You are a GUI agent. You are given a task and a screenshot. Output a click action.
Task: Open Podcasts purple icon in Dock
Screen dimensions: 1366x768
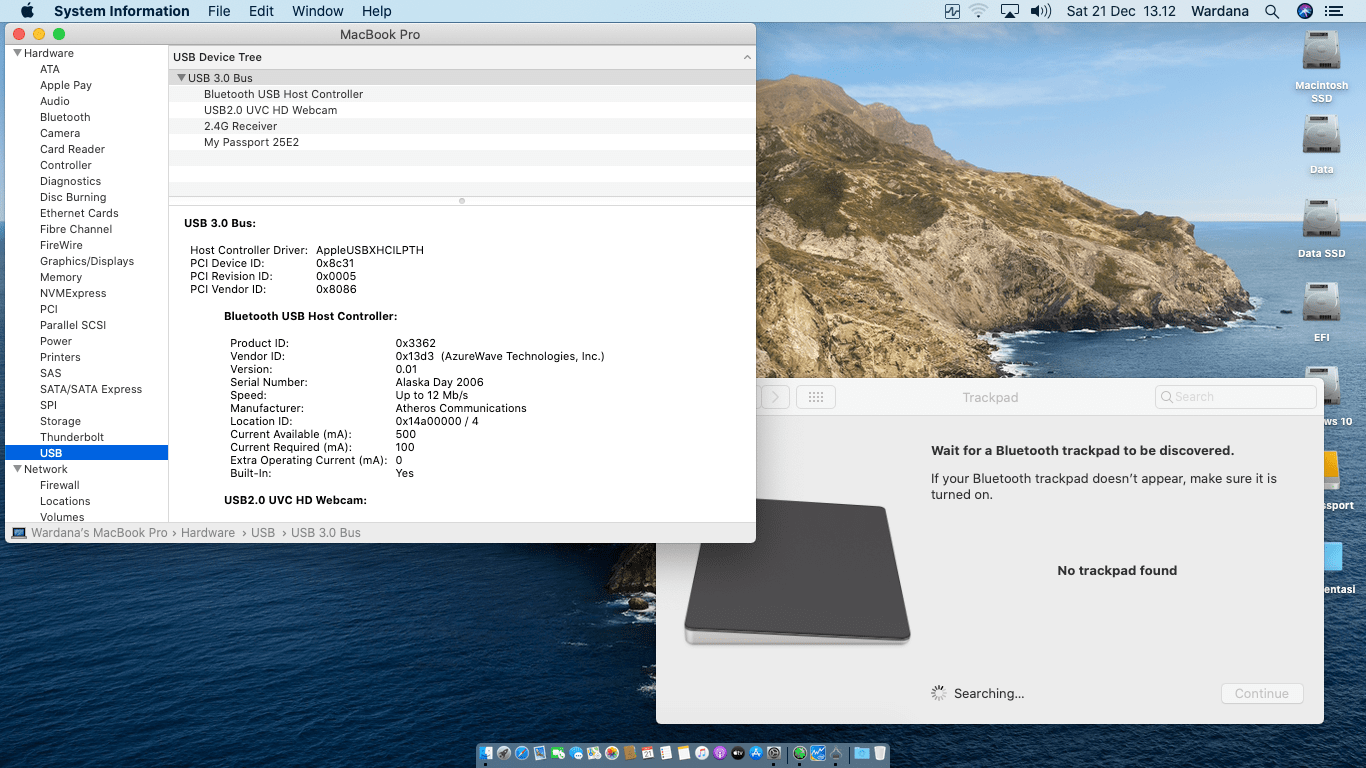[720, 753]
